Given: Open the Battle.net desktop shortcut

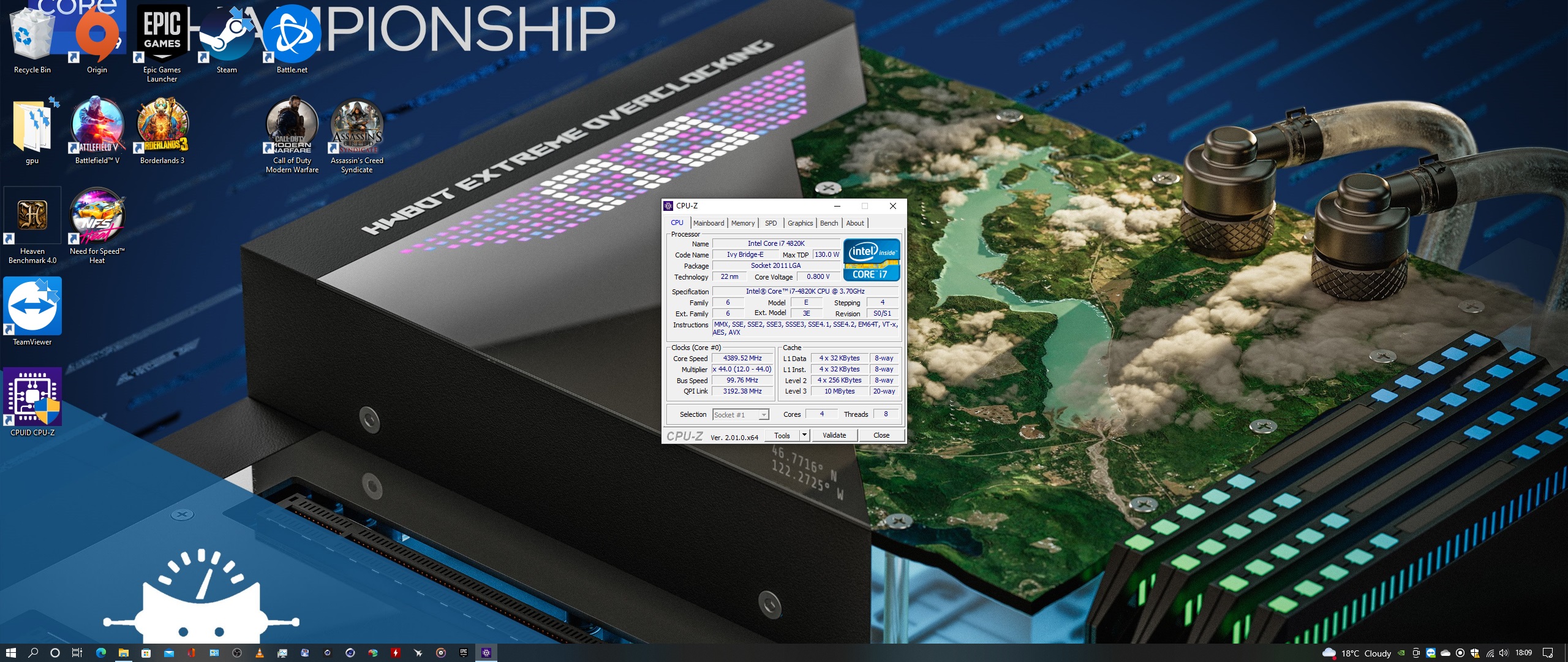Looking at the screenshot, I should [292, 40].
